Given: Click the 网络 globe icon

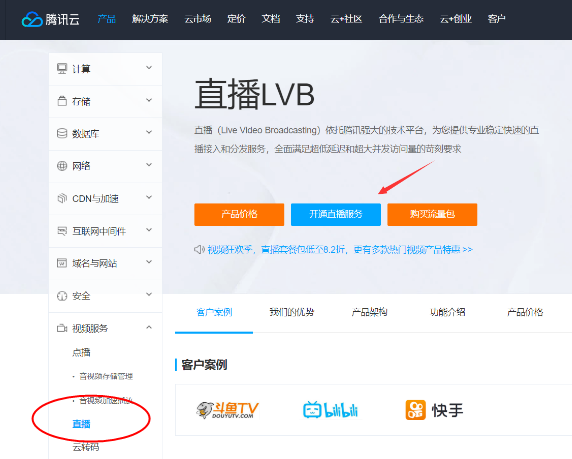Looking at the screenshot, I should (62, 166).
